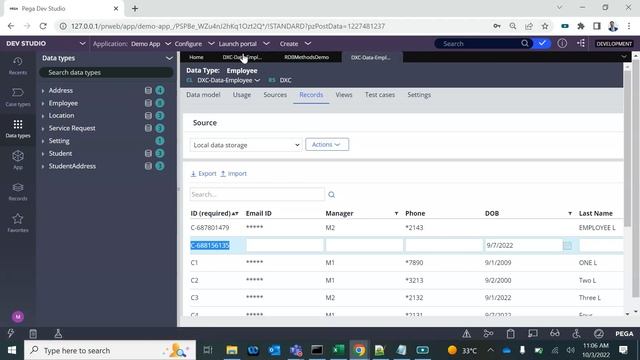Expand the Service Request data type
The width and height of the screenshot is (640, 360).
pyautogui.click(x=43, y=129)
